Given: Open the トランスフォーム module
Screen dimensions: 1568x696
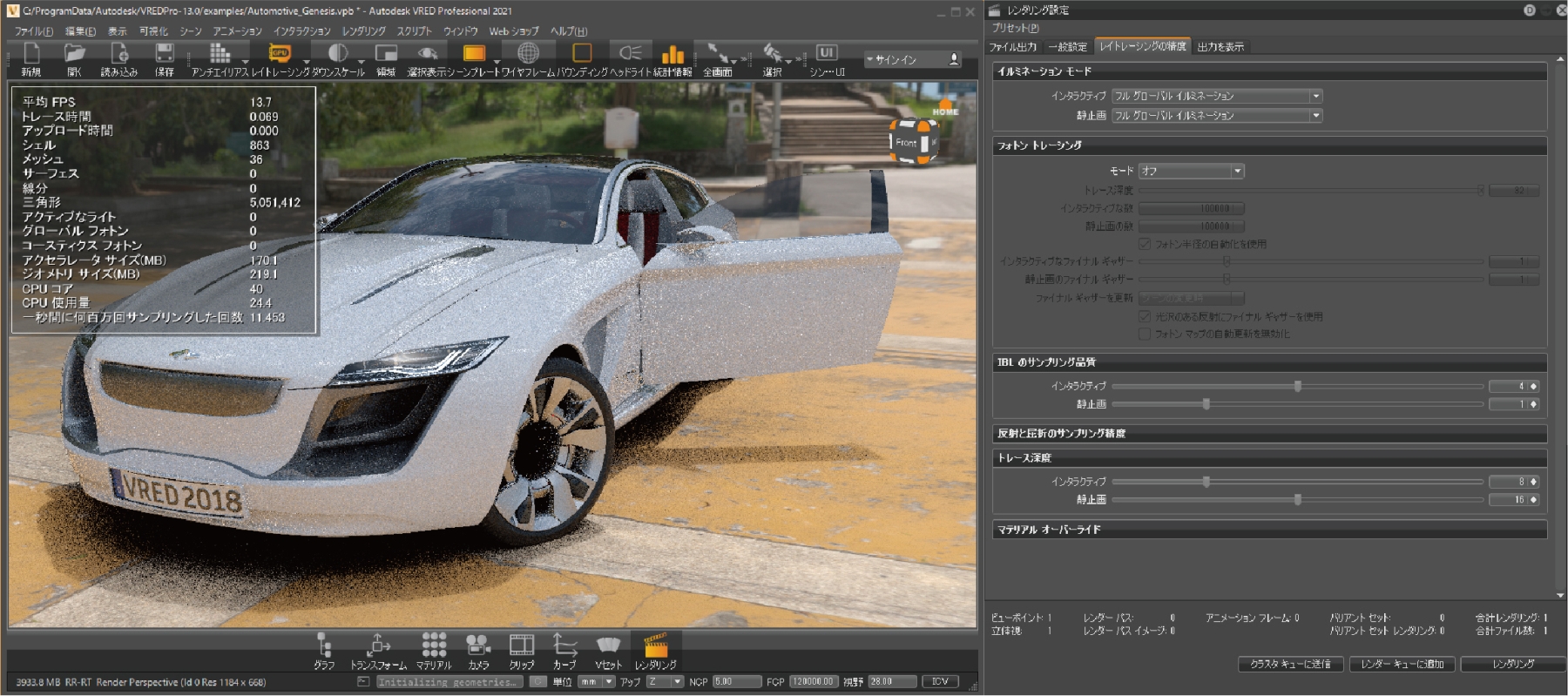Looking at the screenshot, I should pyautogui.click(x=378, y=645).
